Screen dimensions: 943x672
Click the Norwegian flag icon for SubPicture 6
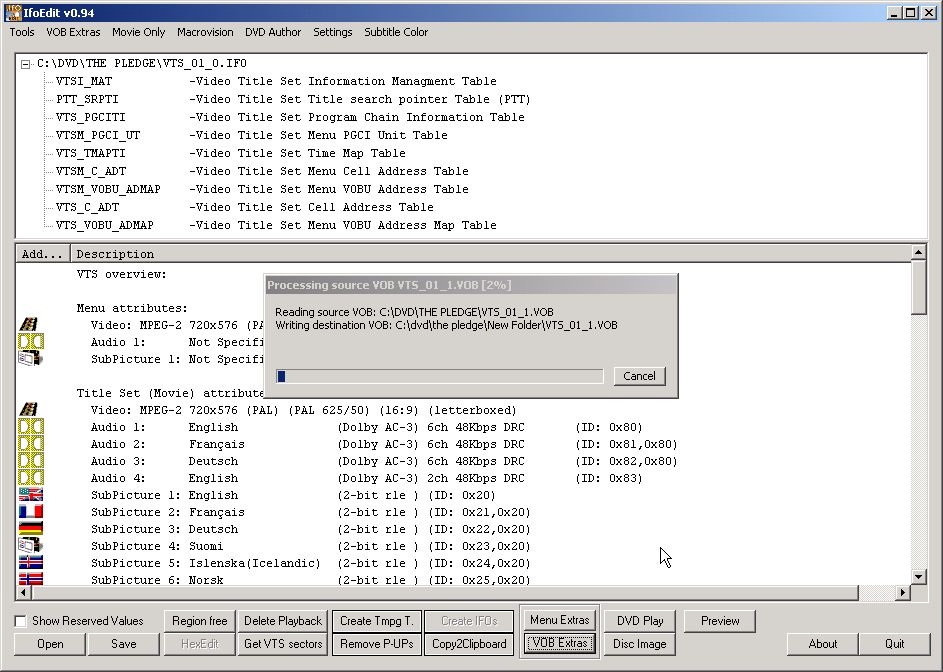pos(31,579)
